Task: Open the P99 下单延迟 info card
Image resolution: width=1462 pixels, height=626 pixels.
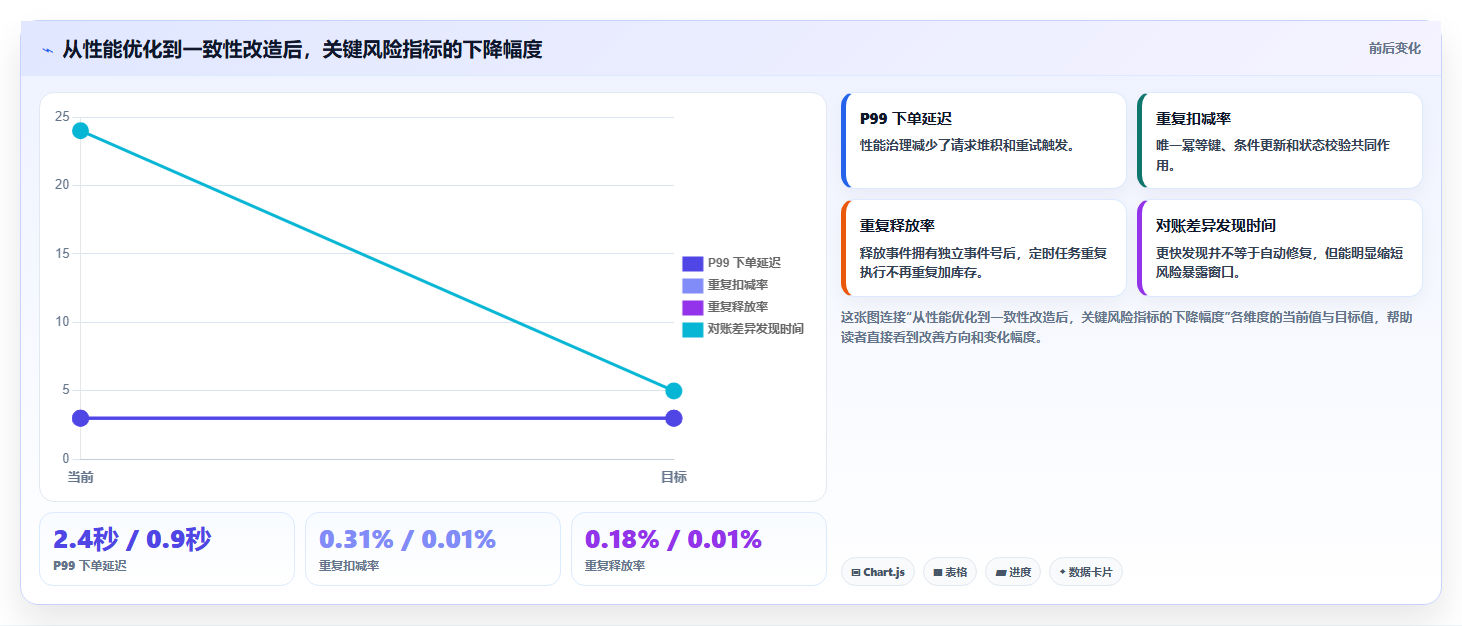Action: coord(984,141)
